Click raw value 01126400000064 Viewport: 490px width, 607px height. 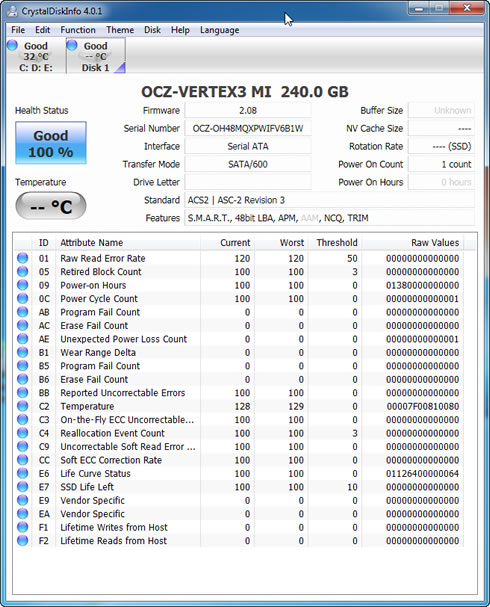[x=422, y=473]
